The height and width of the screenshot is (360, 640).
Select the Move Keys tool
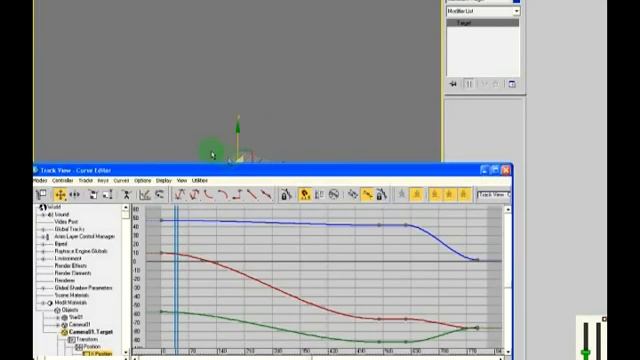pos(60,195)
